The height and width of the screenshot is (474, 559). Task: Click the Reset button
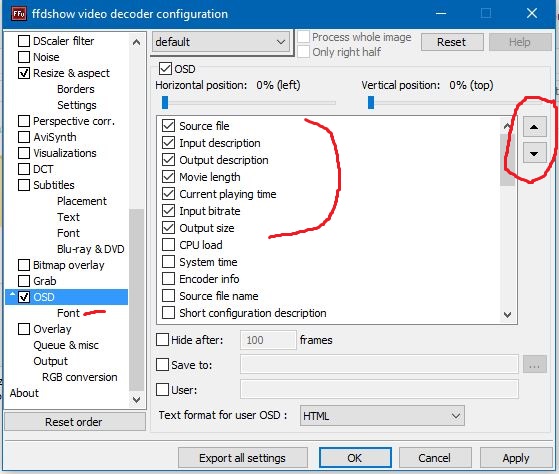tap(452, 42)
